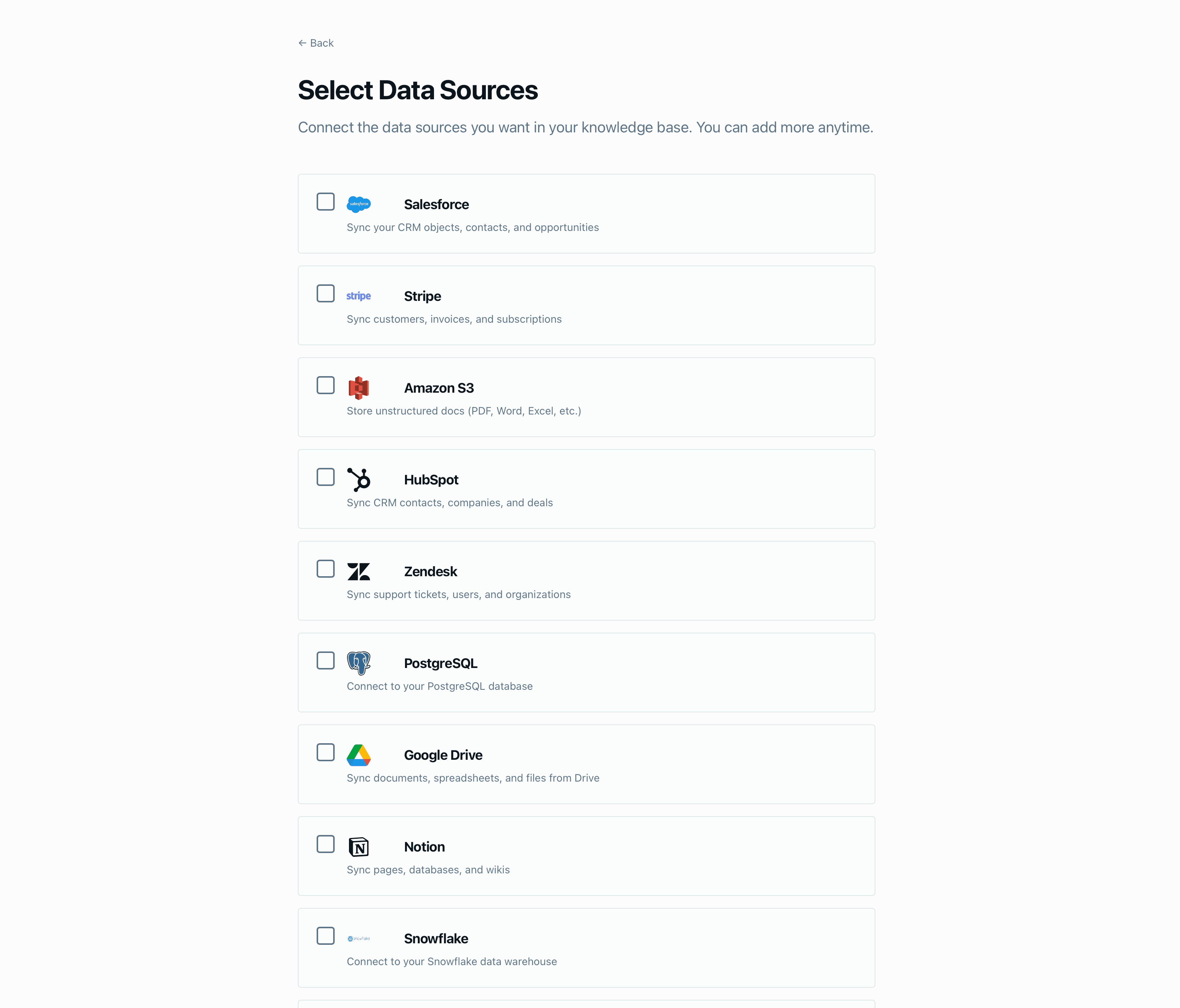Click the HubSpot sprocket logo
Image resolution: width=1180 pixels, height=1008 pixels.
[x=359, y=479]
